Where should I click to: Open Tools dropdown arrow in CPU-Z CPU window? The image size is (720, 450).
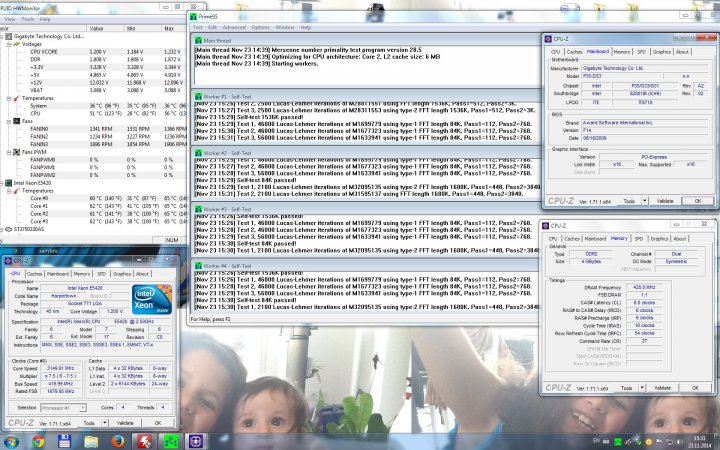105,423
